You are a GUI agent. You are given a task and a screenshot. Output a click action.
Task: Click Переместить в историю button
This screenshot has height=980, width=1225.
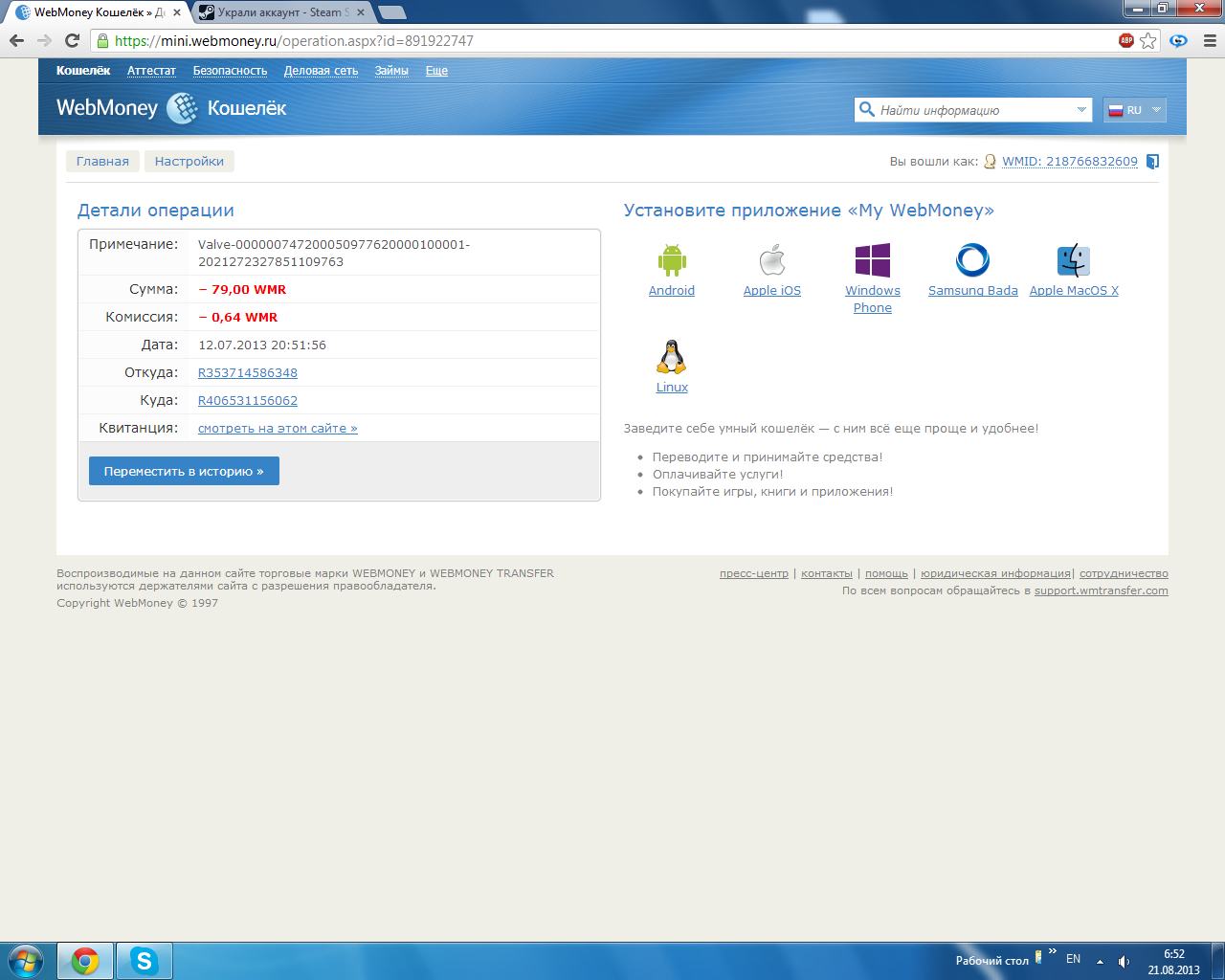click(184, 471)
